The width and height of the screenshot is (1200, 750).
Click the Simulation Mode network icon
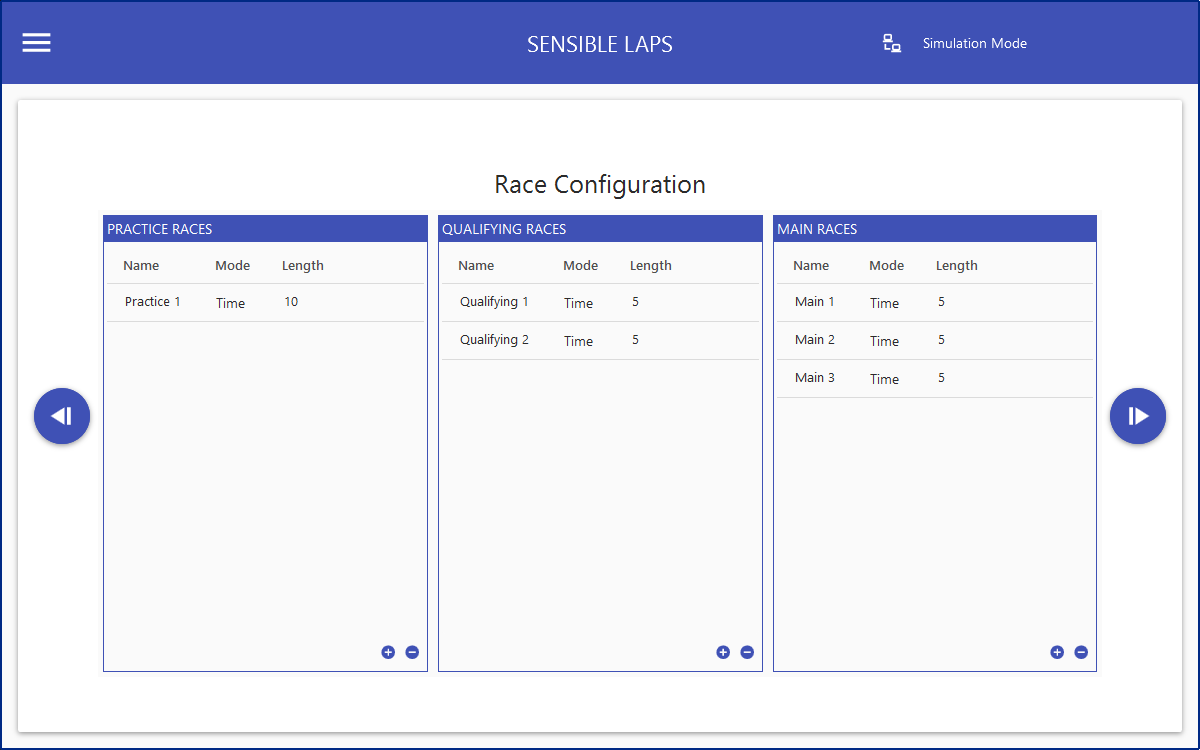coord(891,43)
